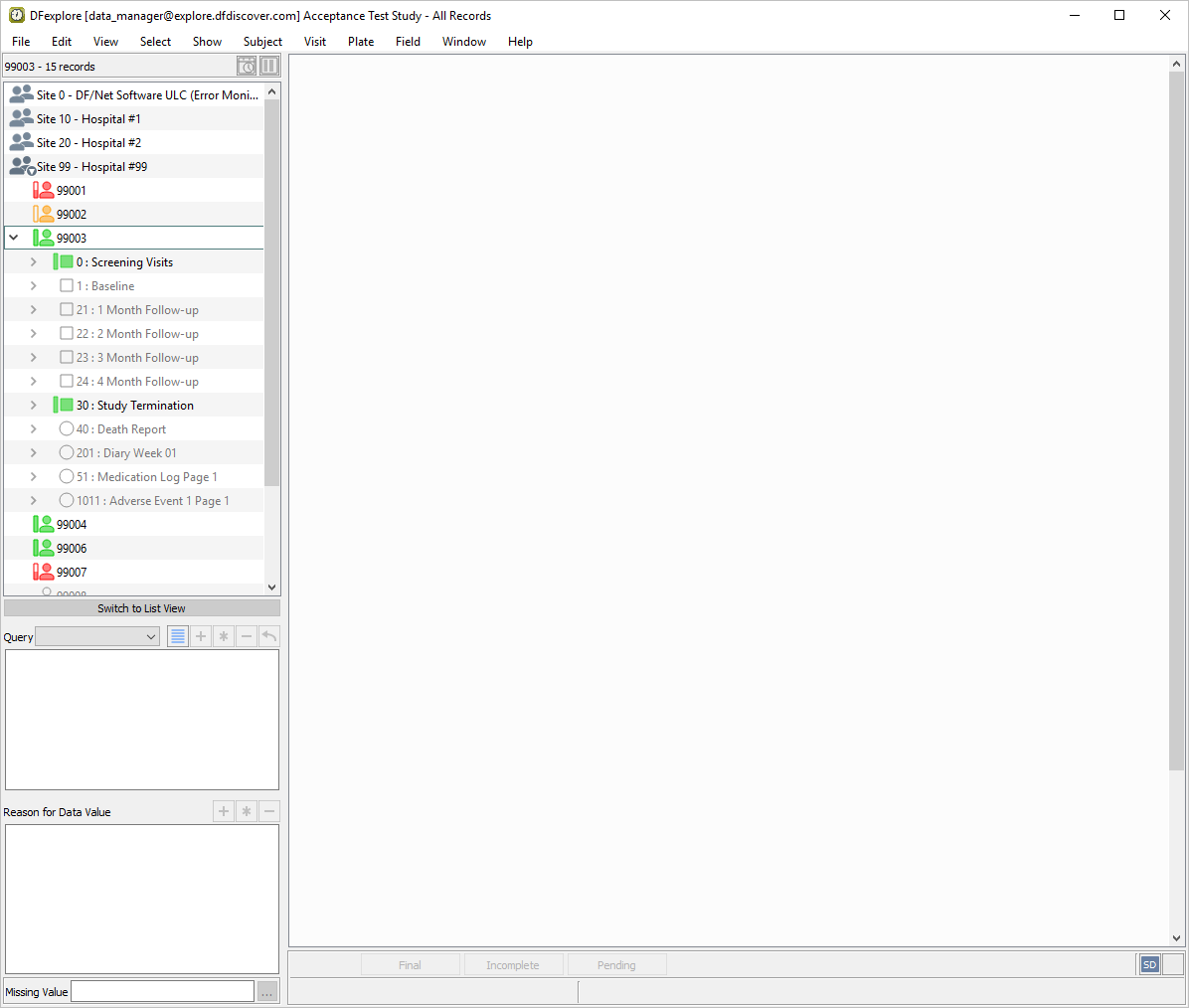Click the two-column pause-style icon in header
This screenshot has height=1008, width=1189.
pos(269,67)
